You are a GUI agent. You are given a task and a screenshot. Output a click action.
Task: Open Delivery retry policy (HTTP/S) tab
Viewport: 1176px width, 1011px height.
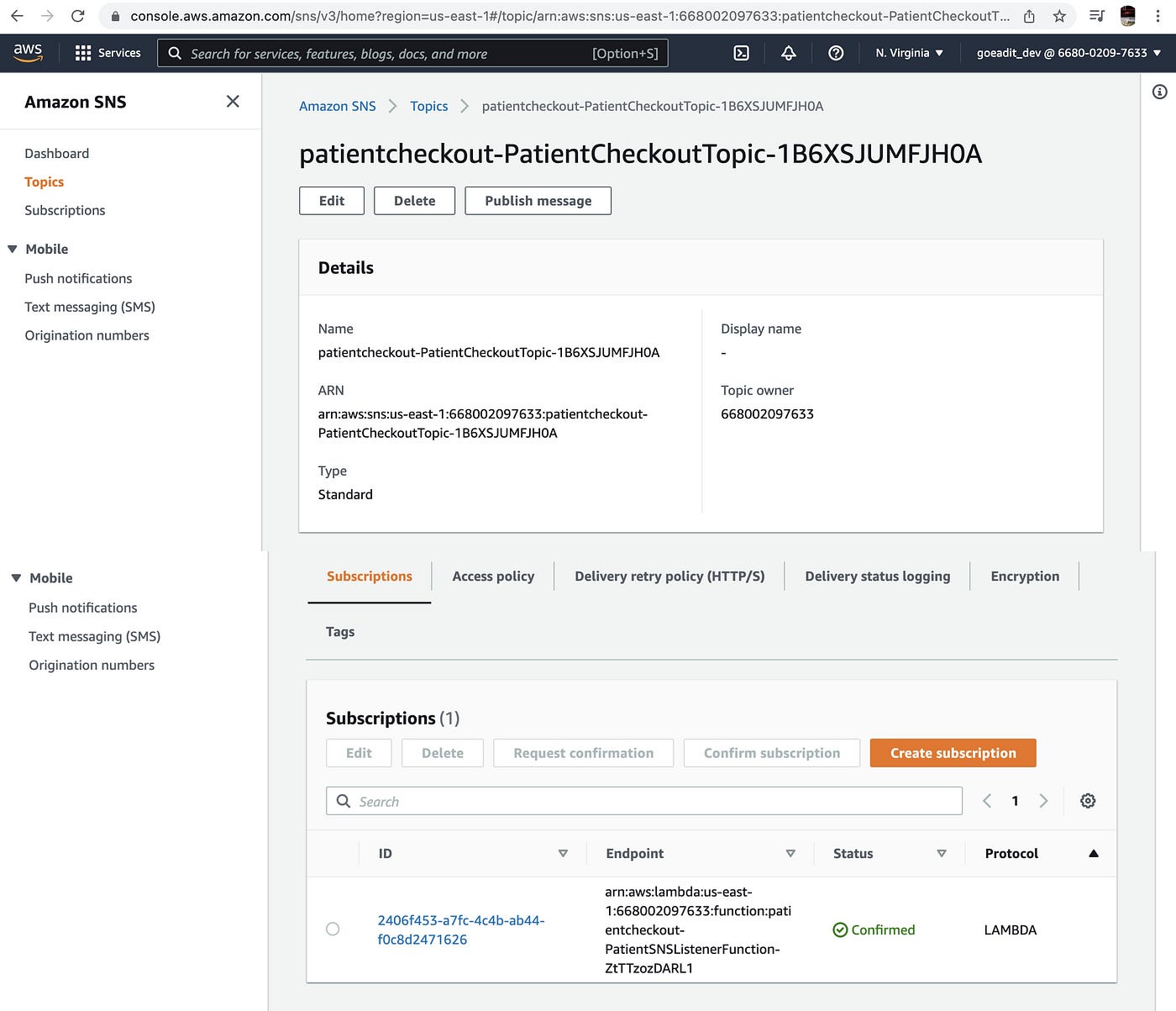point(669,577)
